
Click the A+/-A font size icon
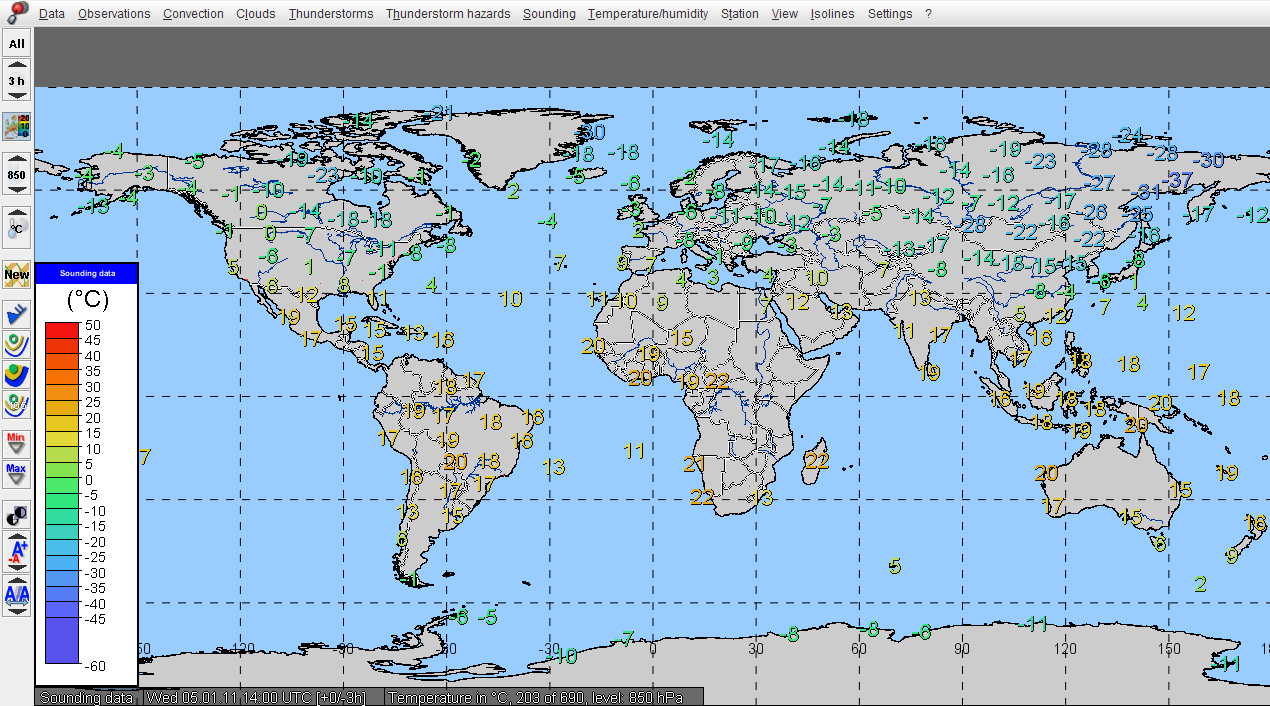pyautogui.click(x=17, y=550)
